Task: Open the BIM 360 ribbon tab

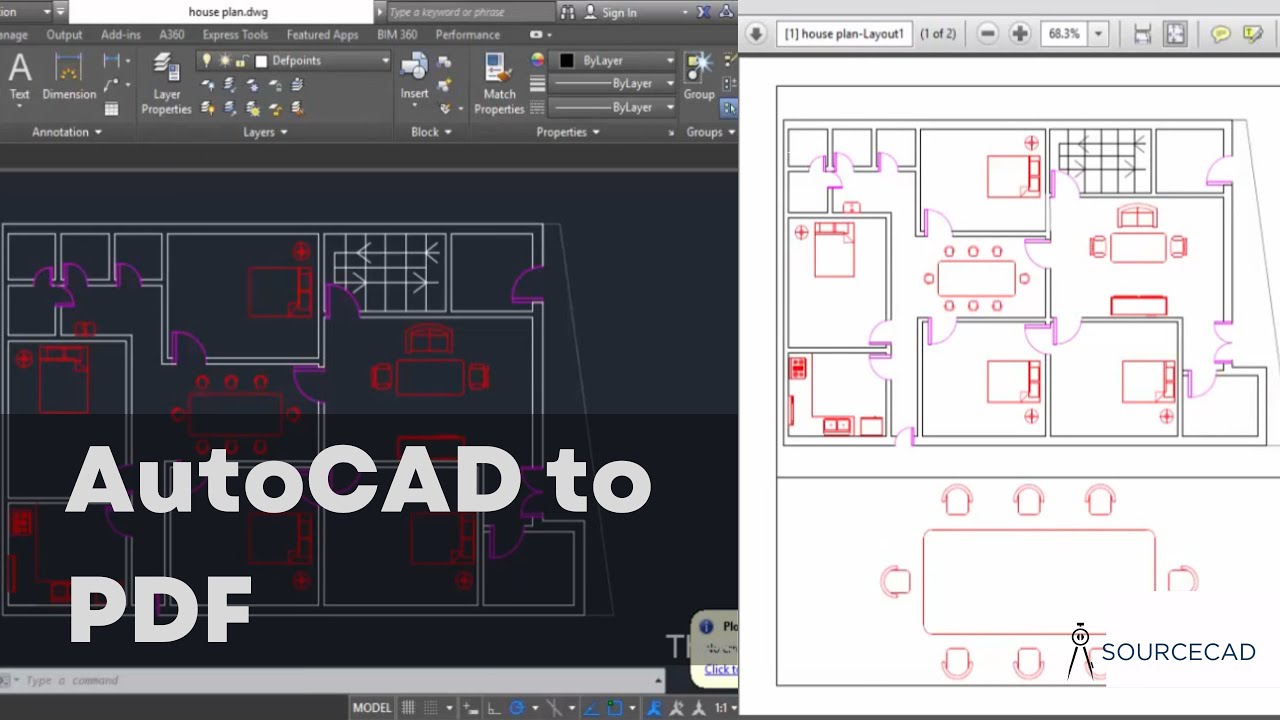Action: click(x=397, y=35)
